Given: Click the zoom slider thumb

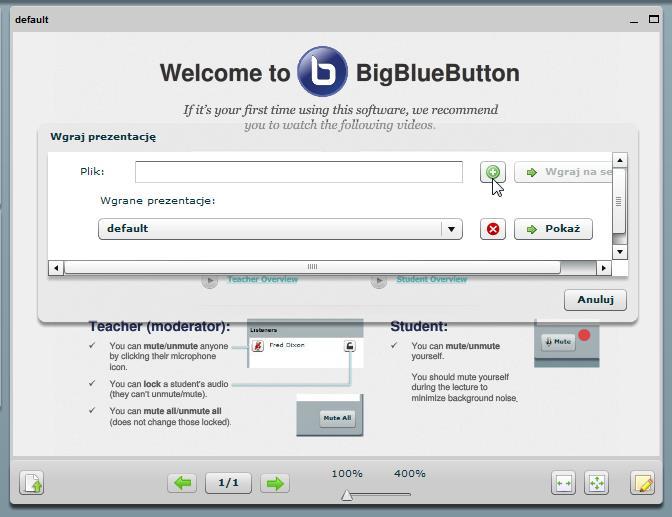Looking at the screenshot, I should [x=347, y=496].
